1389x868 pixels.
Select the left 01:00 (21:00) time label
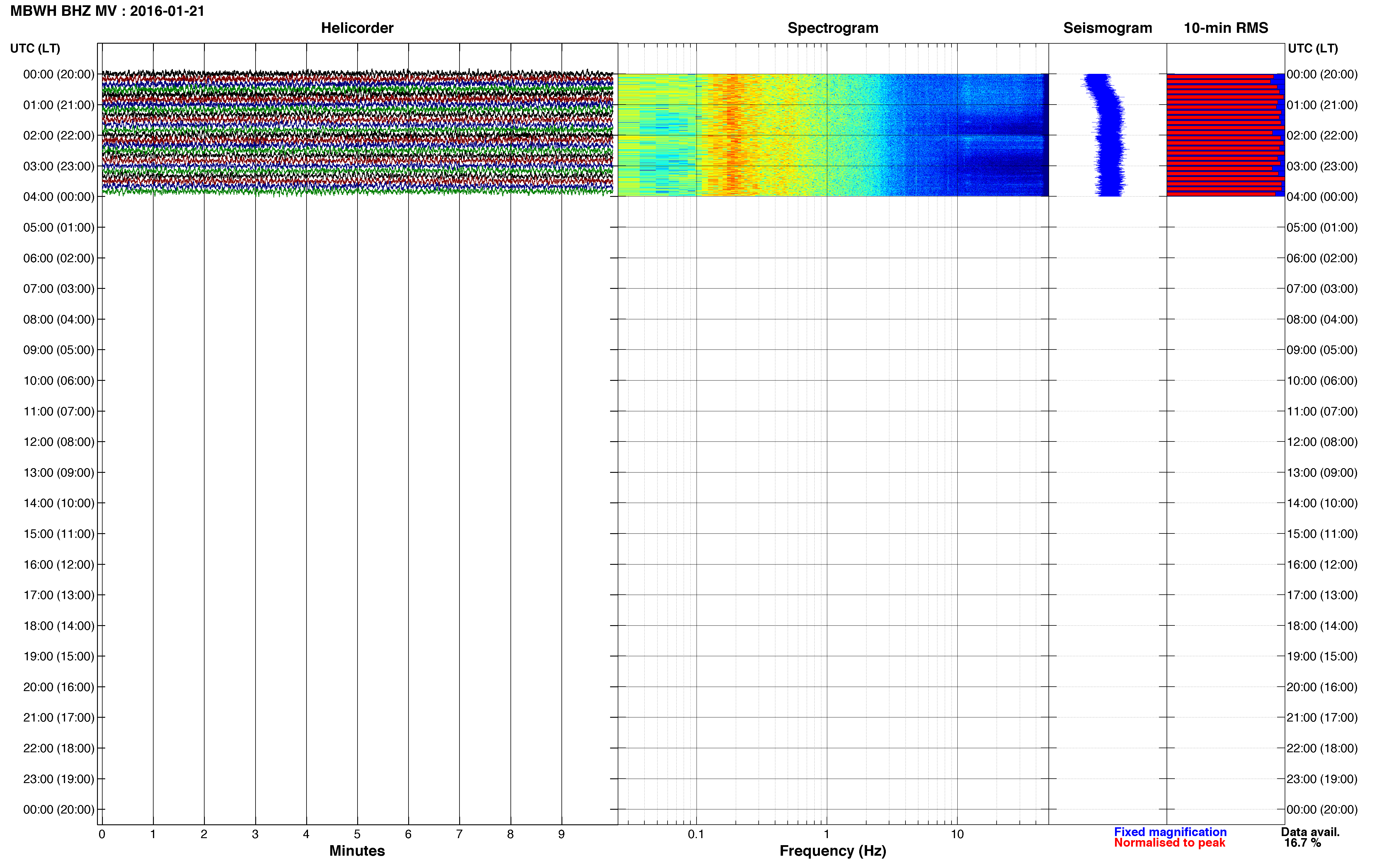[x=59, y=105]
